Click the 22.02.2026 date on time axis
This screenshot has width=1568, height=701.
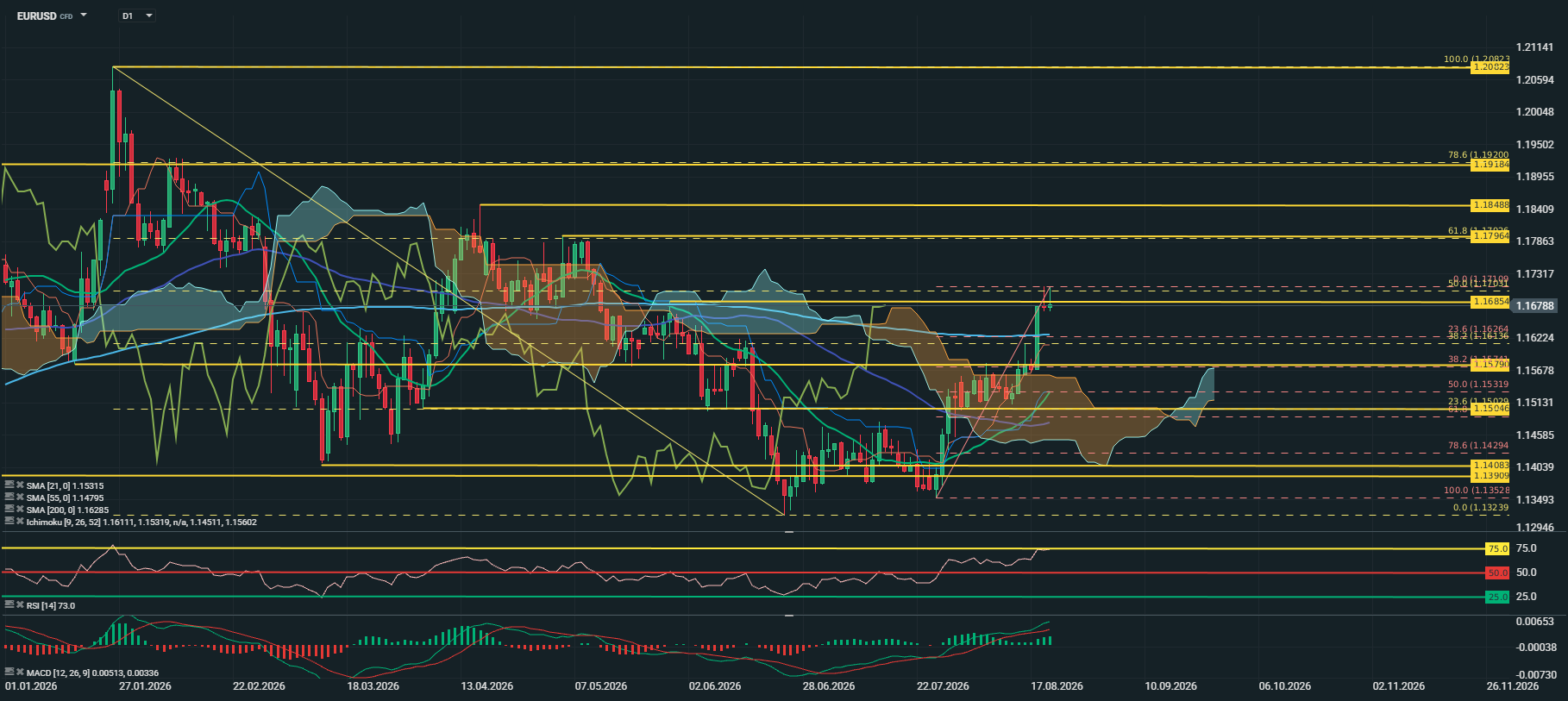click(x=259, y=686)
